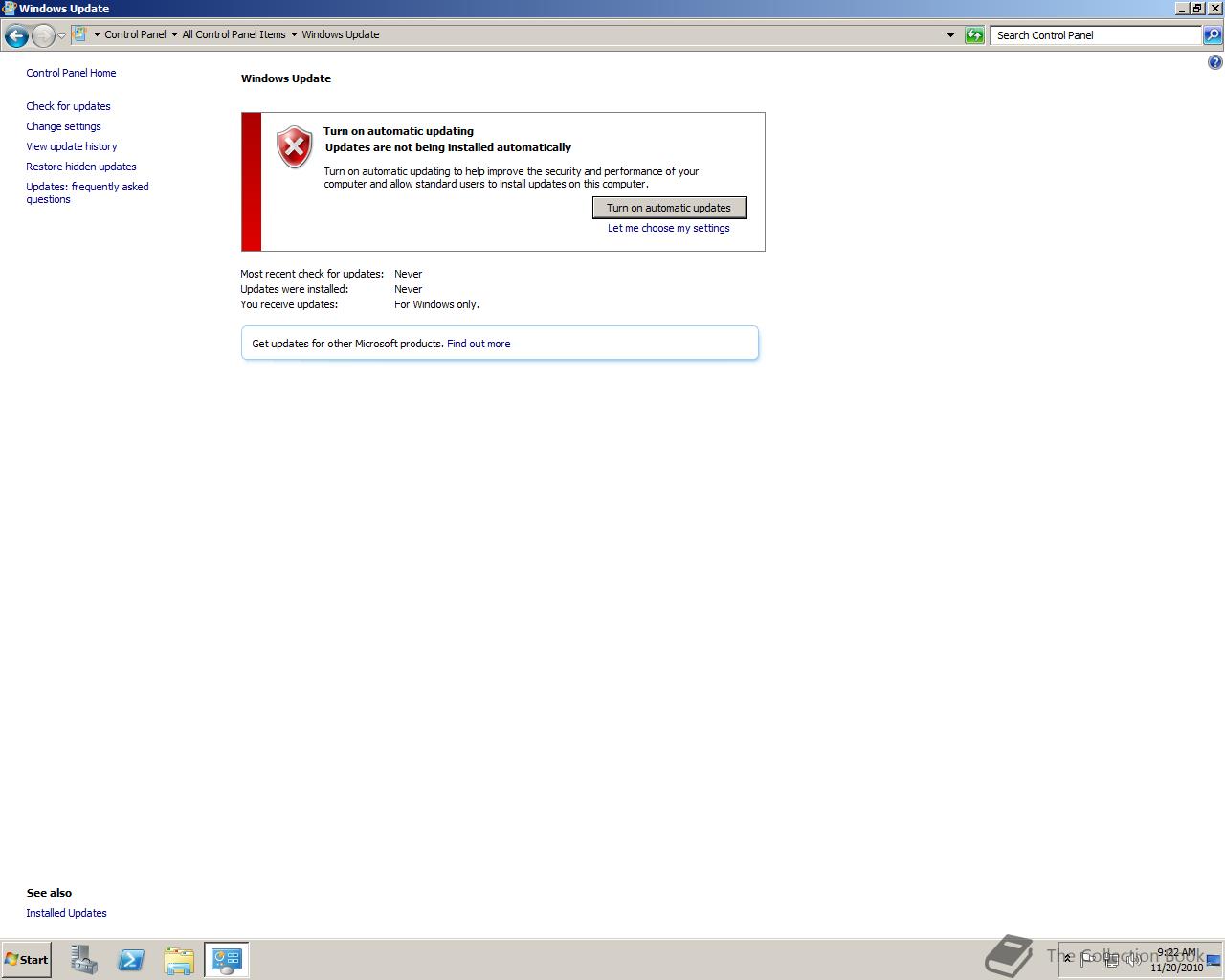Open Control Panel breadcrumb
This screenshot has width=1225, height=980.
135,34
